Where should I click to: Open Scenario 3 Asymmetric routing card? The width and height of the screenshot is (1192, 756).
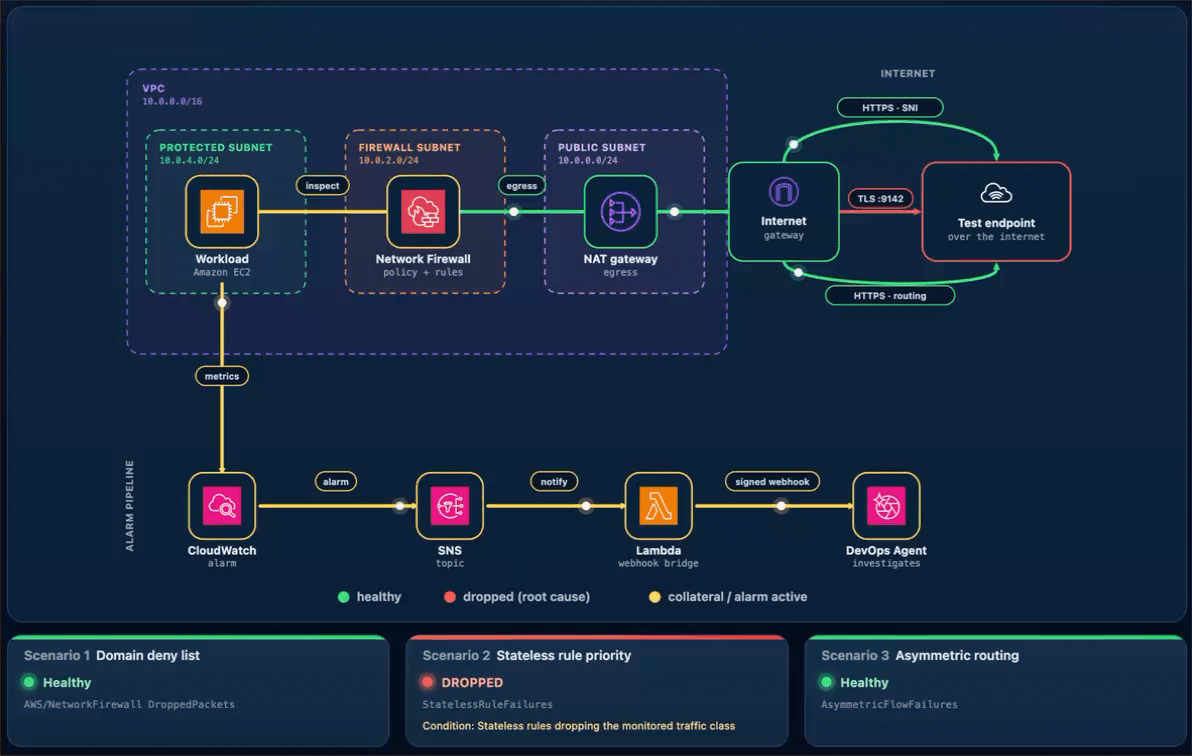(x=996, y=691)
